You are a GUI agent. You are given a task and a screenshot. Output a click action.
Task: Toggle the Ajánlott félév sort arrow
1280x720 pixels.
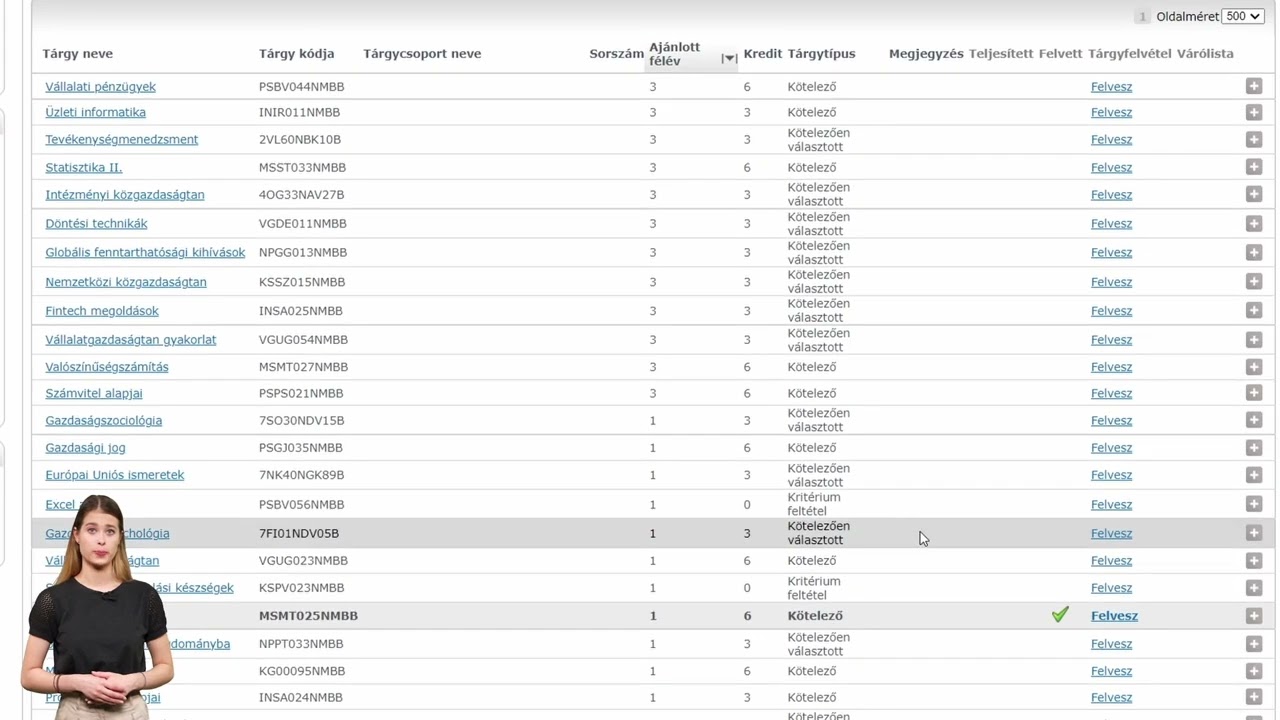tap(729, 59)
